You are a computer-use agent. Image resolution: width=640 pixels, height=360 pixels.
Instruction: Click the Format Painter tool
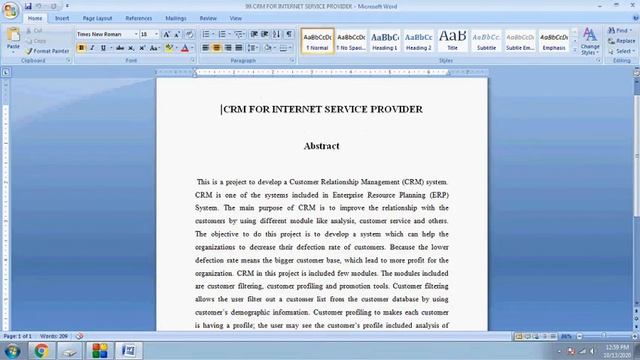tap(47, 51)
